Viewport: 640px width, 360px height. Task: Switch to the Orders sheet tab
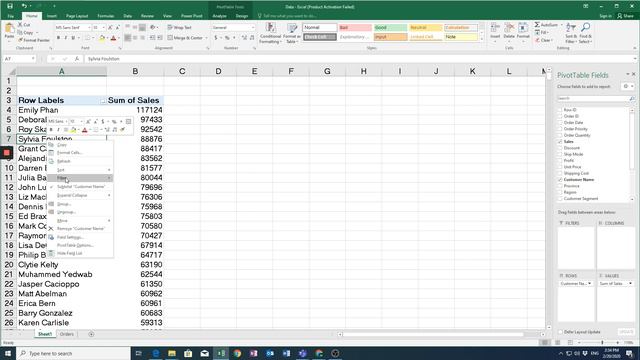pyautogui.click(x=67, y=334)
